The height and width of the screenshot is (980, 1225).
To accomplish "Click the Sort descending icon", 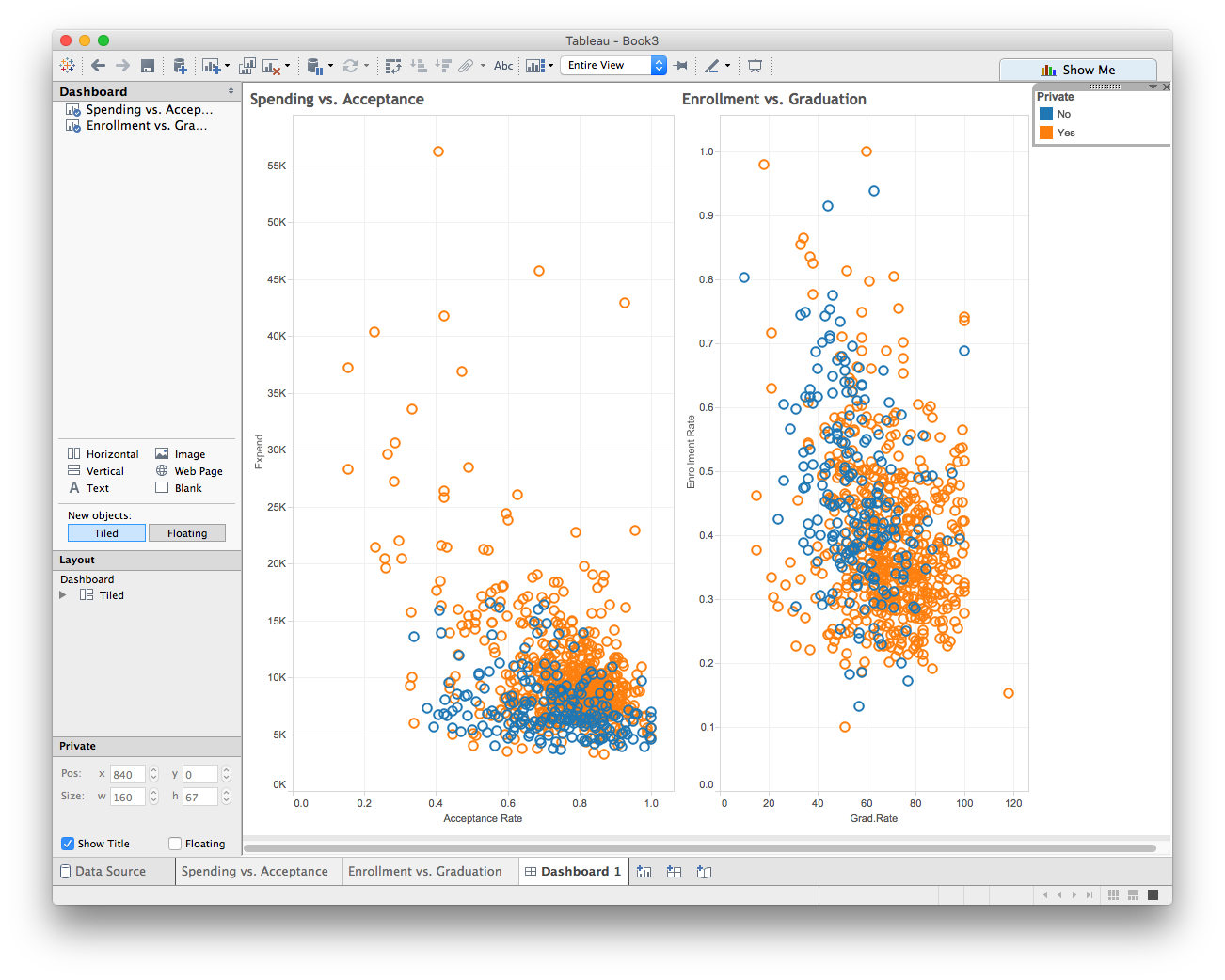I will [443, 66].
